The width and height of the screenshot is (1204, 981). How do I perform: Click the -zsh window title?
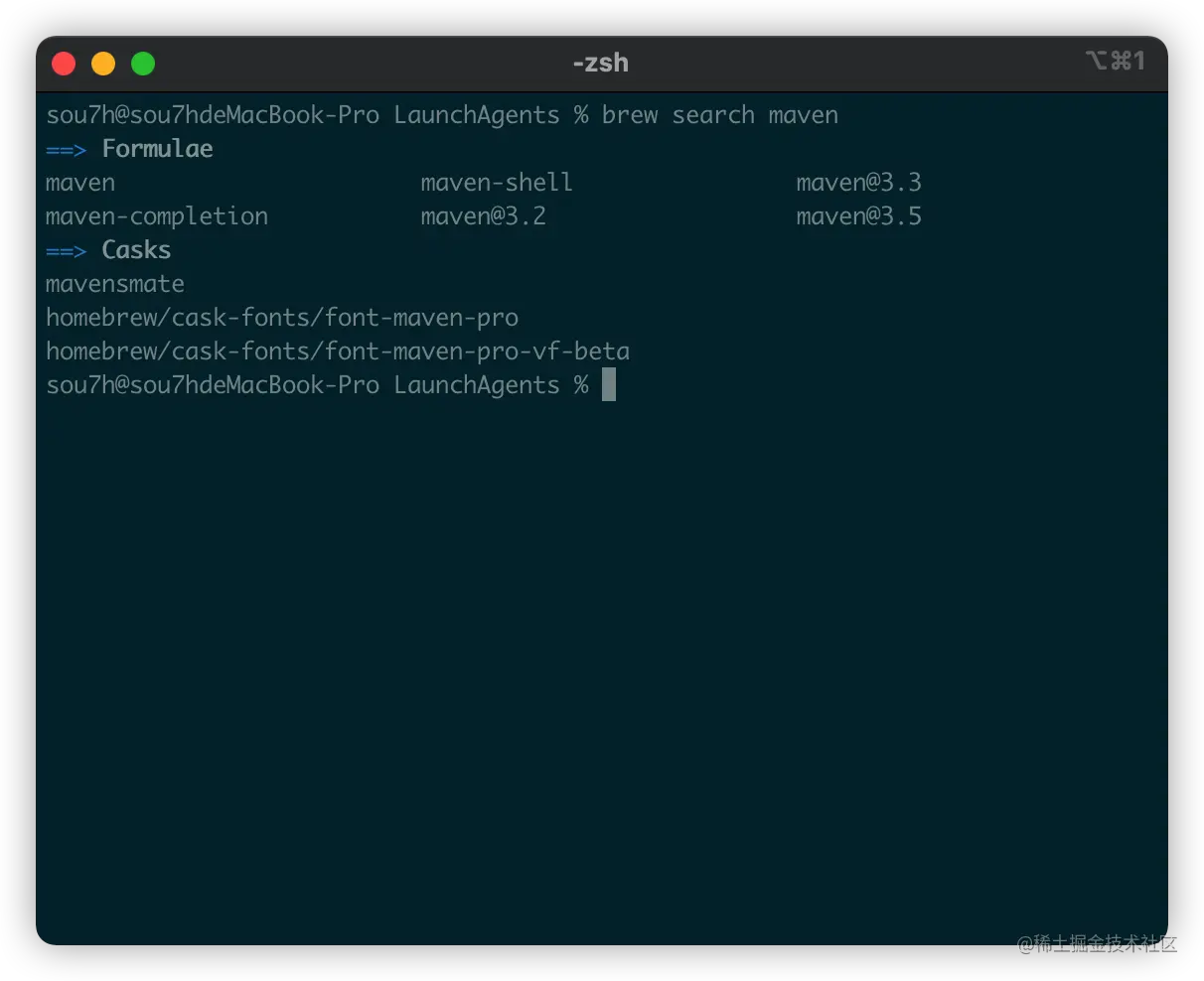click(601, 63)
